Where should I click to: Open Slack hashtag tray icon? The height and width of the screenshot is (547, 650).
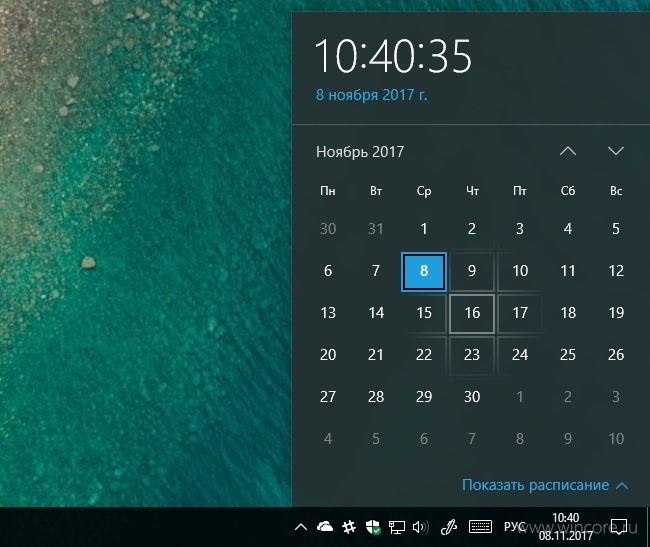[349, 527]
